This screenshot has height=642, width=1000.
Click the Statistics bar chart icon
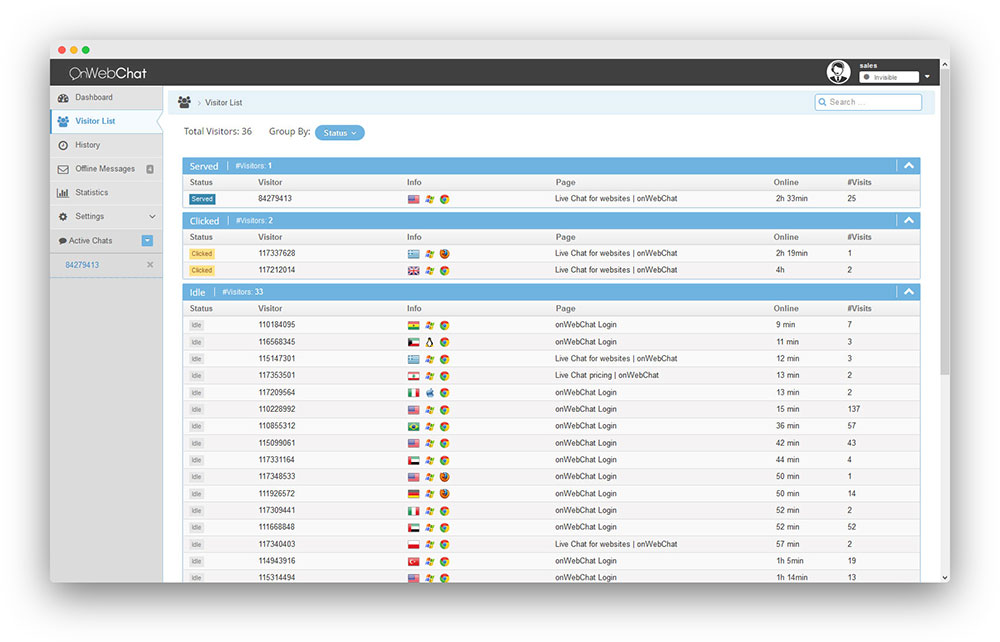[x=63, y=193]
